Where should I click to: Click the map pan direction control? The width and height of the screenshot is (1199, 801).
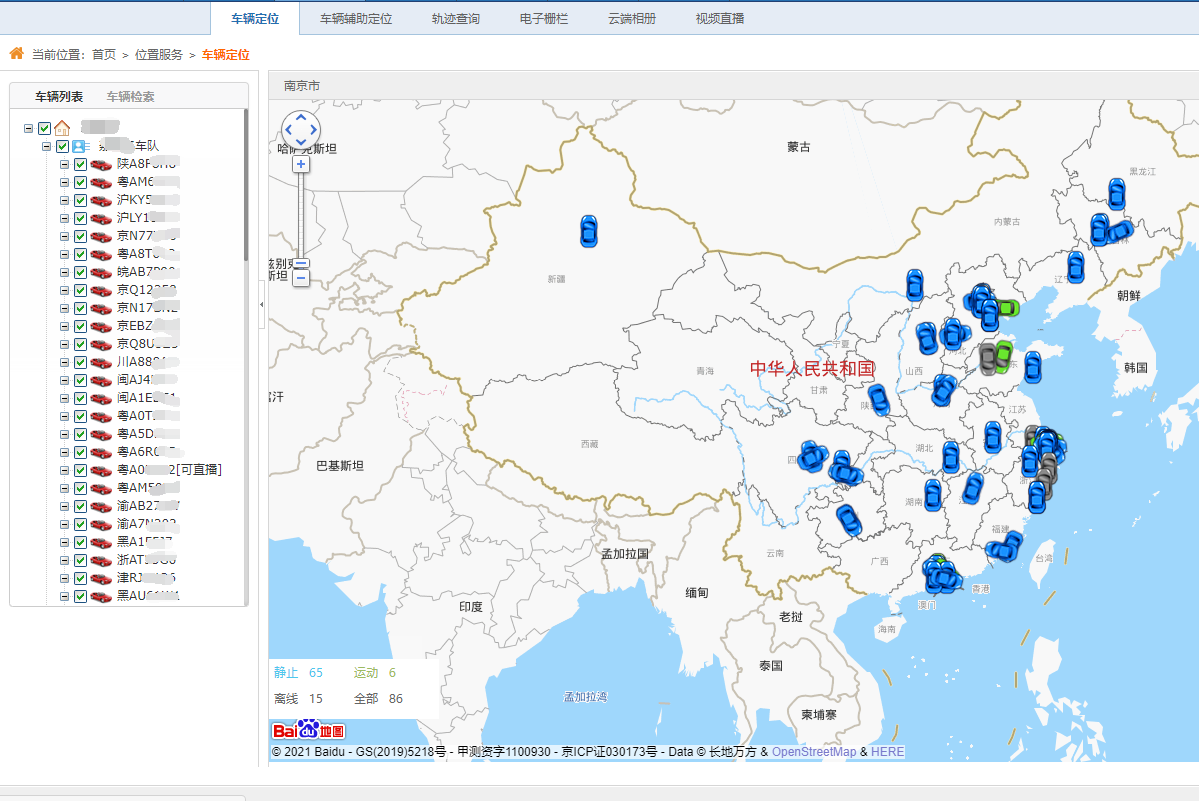(x=301, y=128)
